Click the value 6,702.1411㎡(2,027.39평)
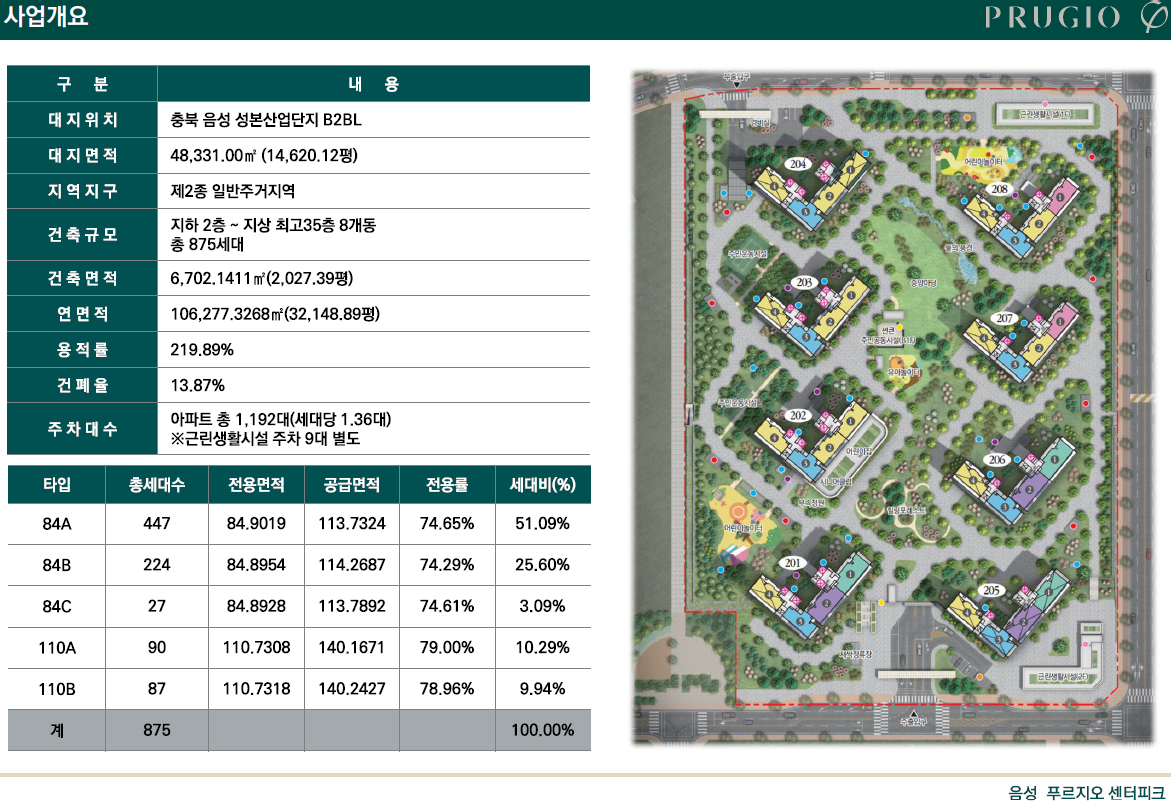 (x=261, y=279)
